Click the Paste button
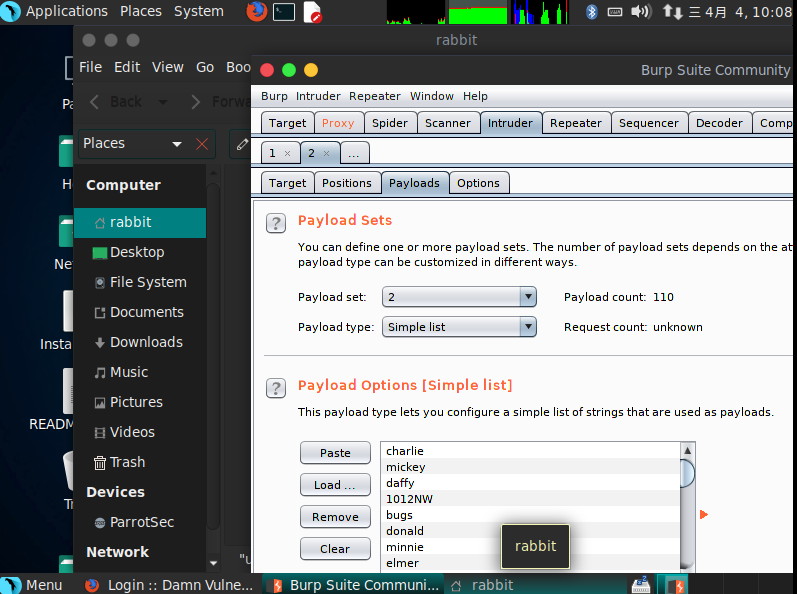797x594 pixels. (x=335, y=453)
